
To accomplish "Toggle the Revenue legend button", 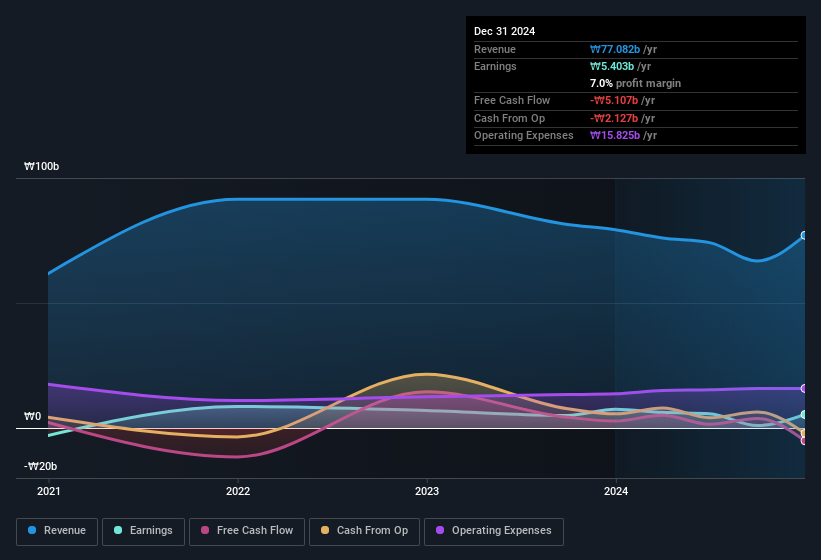I will pyautogui.click(x=57, y=531).
